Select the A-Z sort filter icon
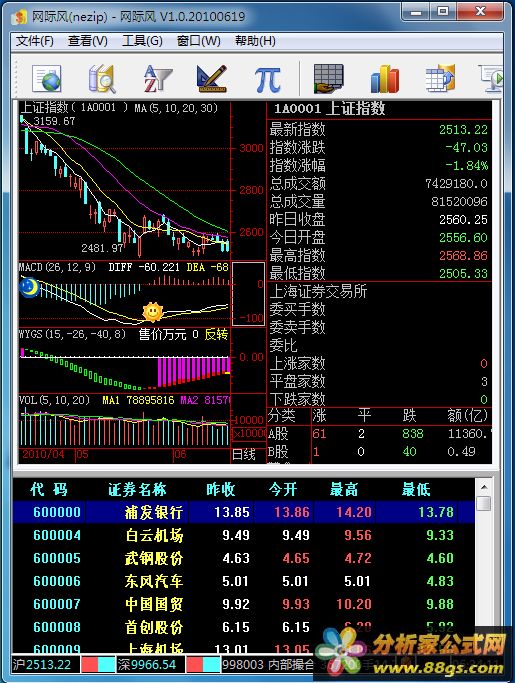 pyautogui.click(x=157, y=79)
